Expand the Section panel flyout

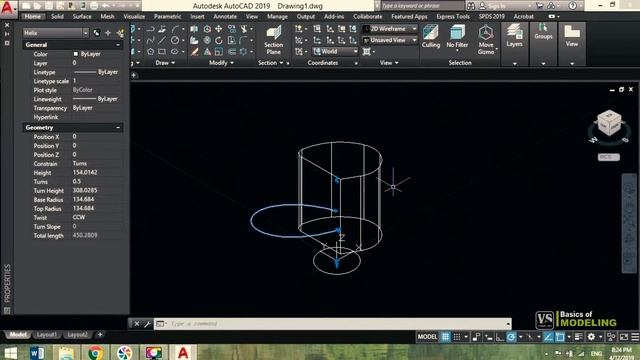click(271, 63)
